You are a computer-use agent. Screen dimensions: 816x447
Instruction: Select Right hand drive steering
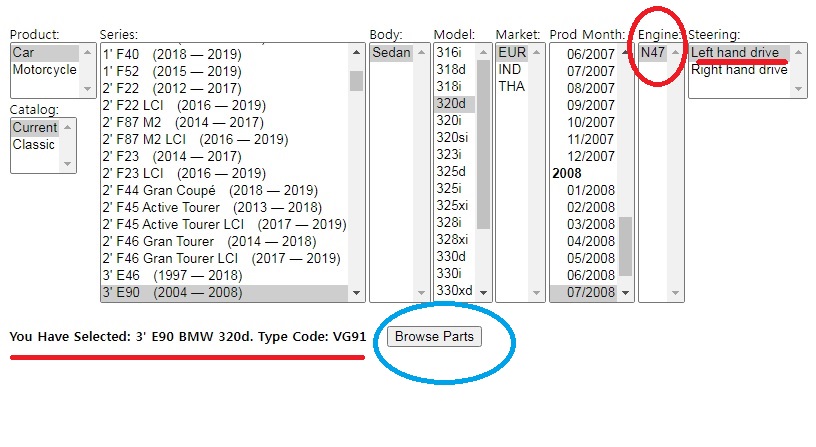[x=740, y=70]
